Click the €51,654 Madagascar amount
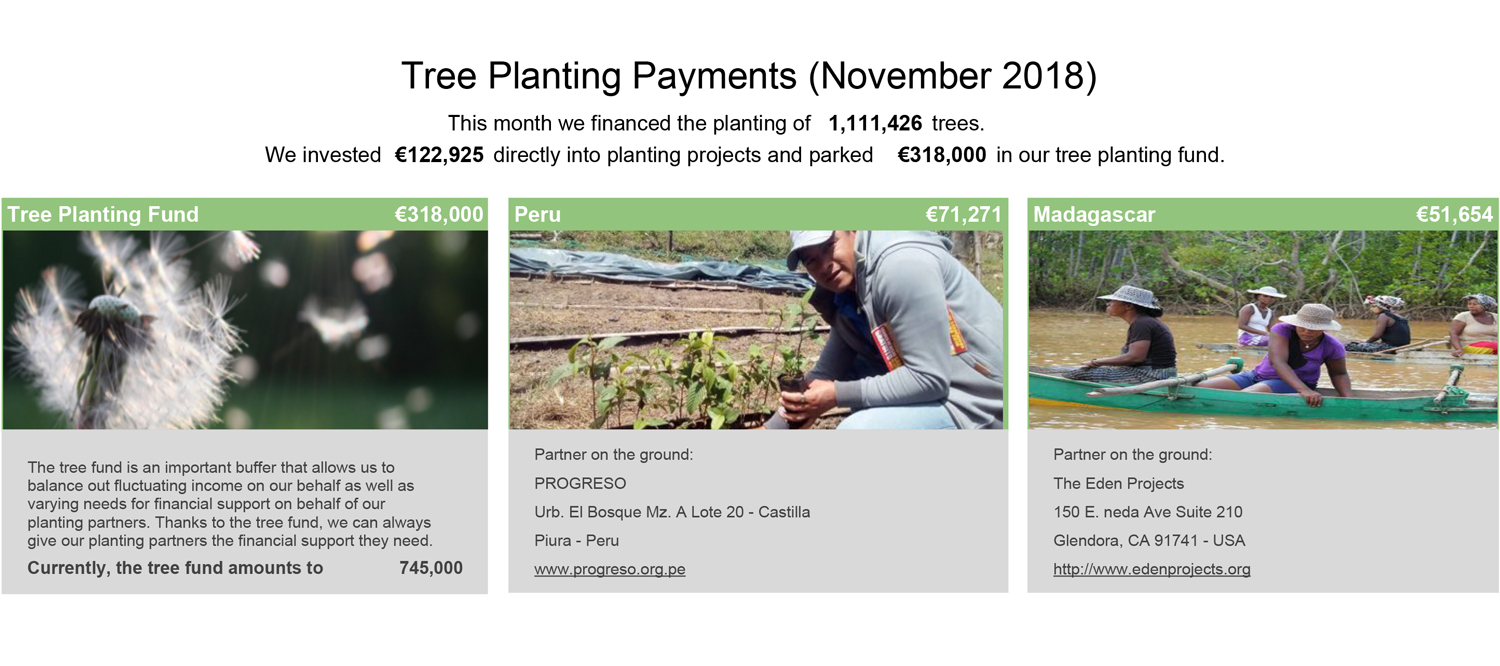The image size is (1500, 666). (1454, 214)
